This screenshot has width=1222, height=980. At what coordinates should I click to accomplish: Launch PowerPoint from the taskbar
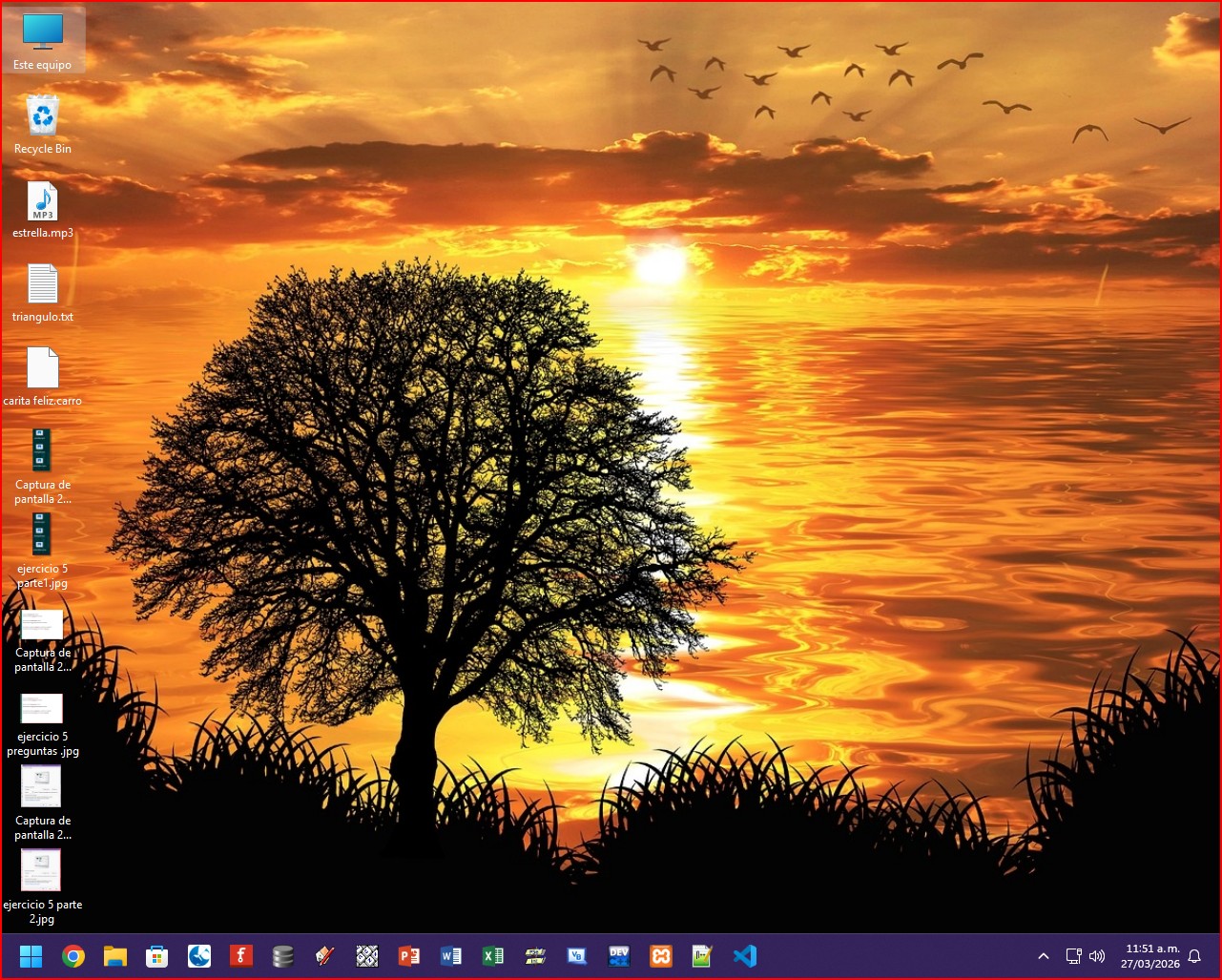pos(409,956)
